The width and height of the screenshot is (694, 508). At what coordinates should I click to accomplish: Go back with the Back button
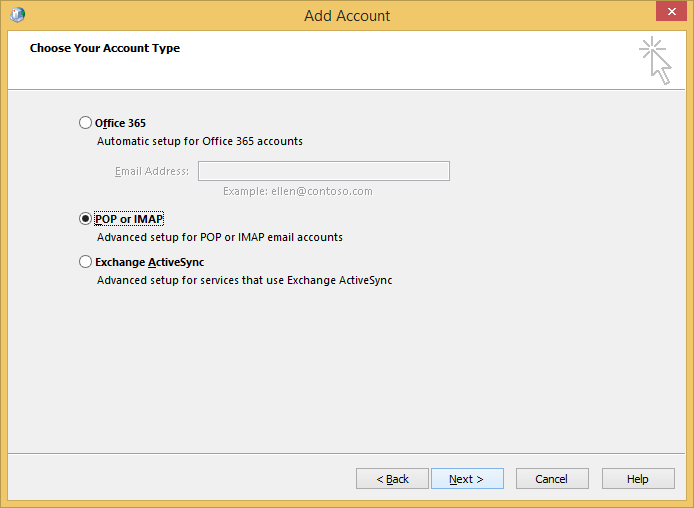click(392, 479)
